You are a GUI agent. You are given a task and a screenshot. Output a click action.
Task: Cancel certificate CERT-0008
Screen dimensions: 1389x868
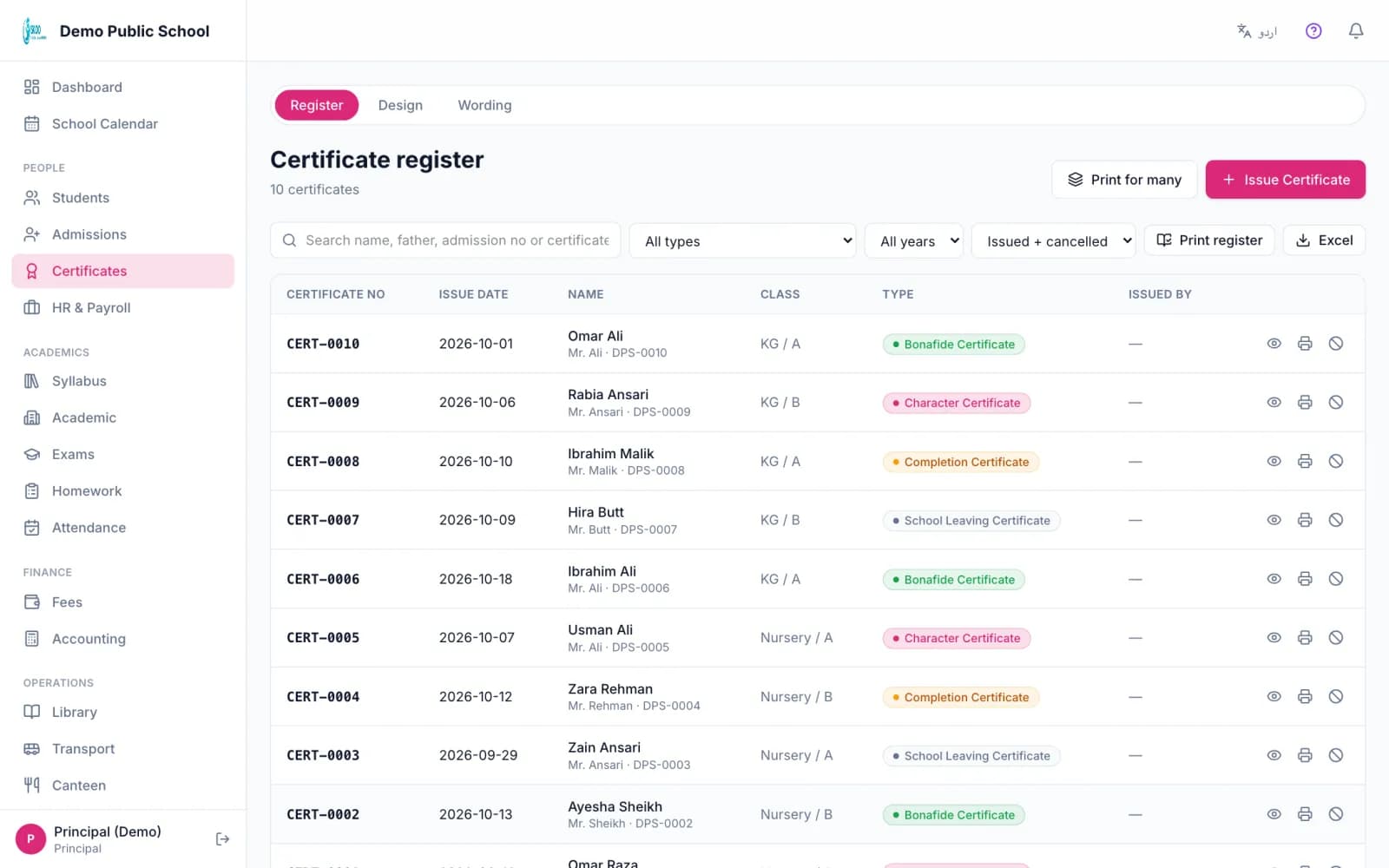(1336, 461)
